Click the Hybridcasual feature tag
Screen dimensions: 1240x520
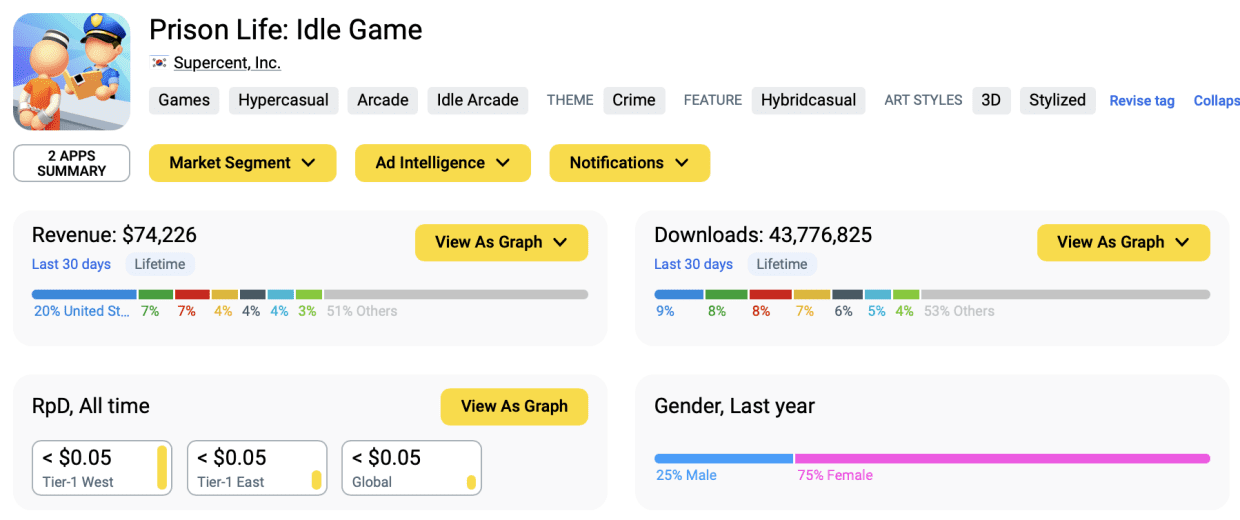click(808, 100)
